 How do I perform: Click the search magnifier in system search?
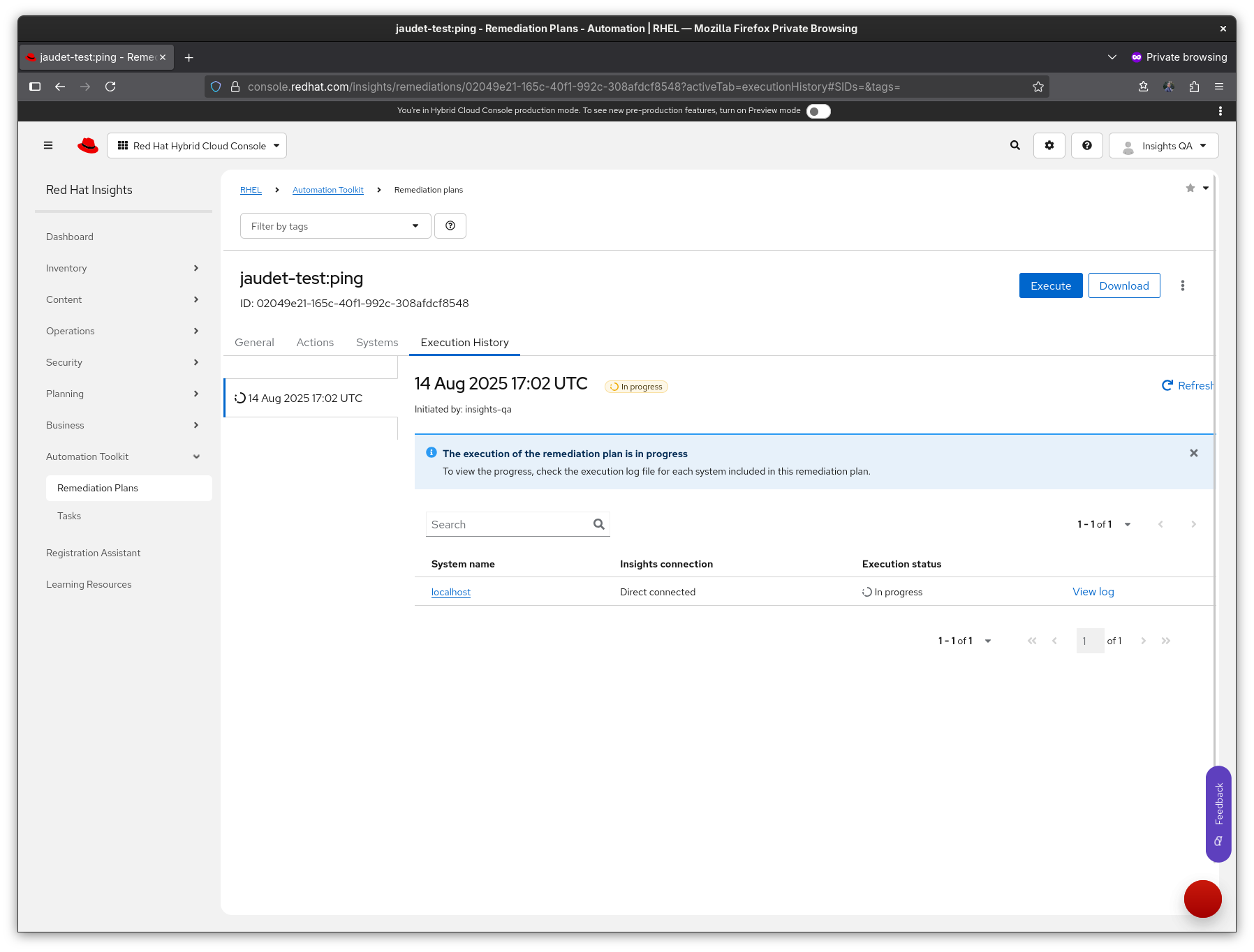[x=598, y=524]
